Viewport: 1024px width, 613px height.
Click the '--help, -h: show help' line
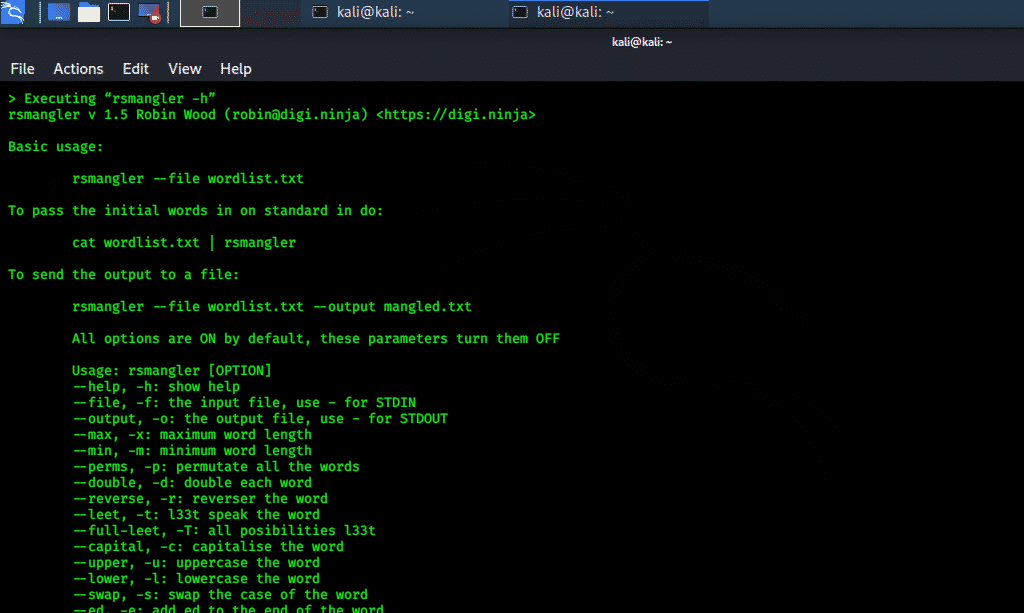point(156,386)
